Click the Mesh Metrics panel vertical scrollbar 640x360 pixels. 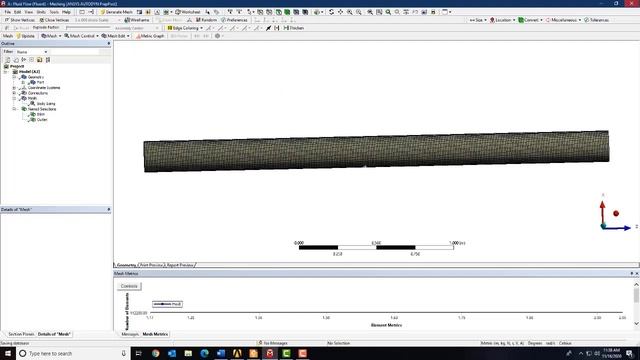636,304
